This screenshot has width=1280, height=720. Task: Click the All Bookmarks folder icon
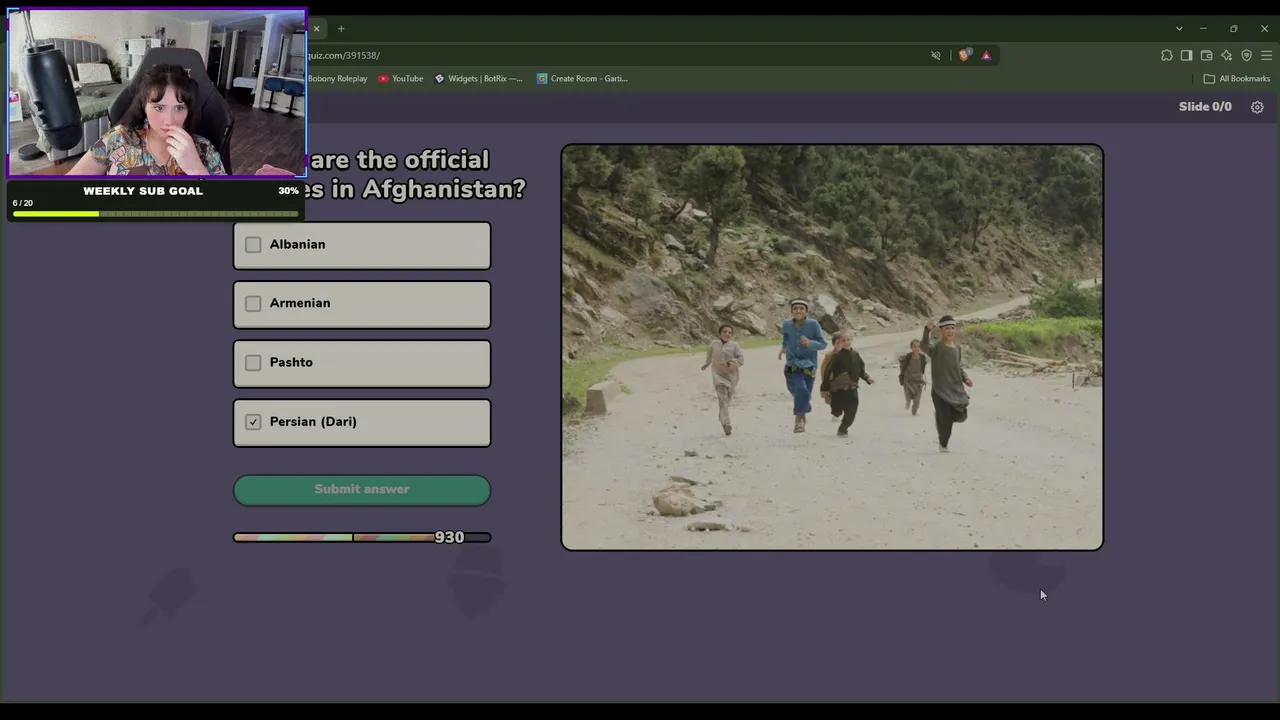1209,79
